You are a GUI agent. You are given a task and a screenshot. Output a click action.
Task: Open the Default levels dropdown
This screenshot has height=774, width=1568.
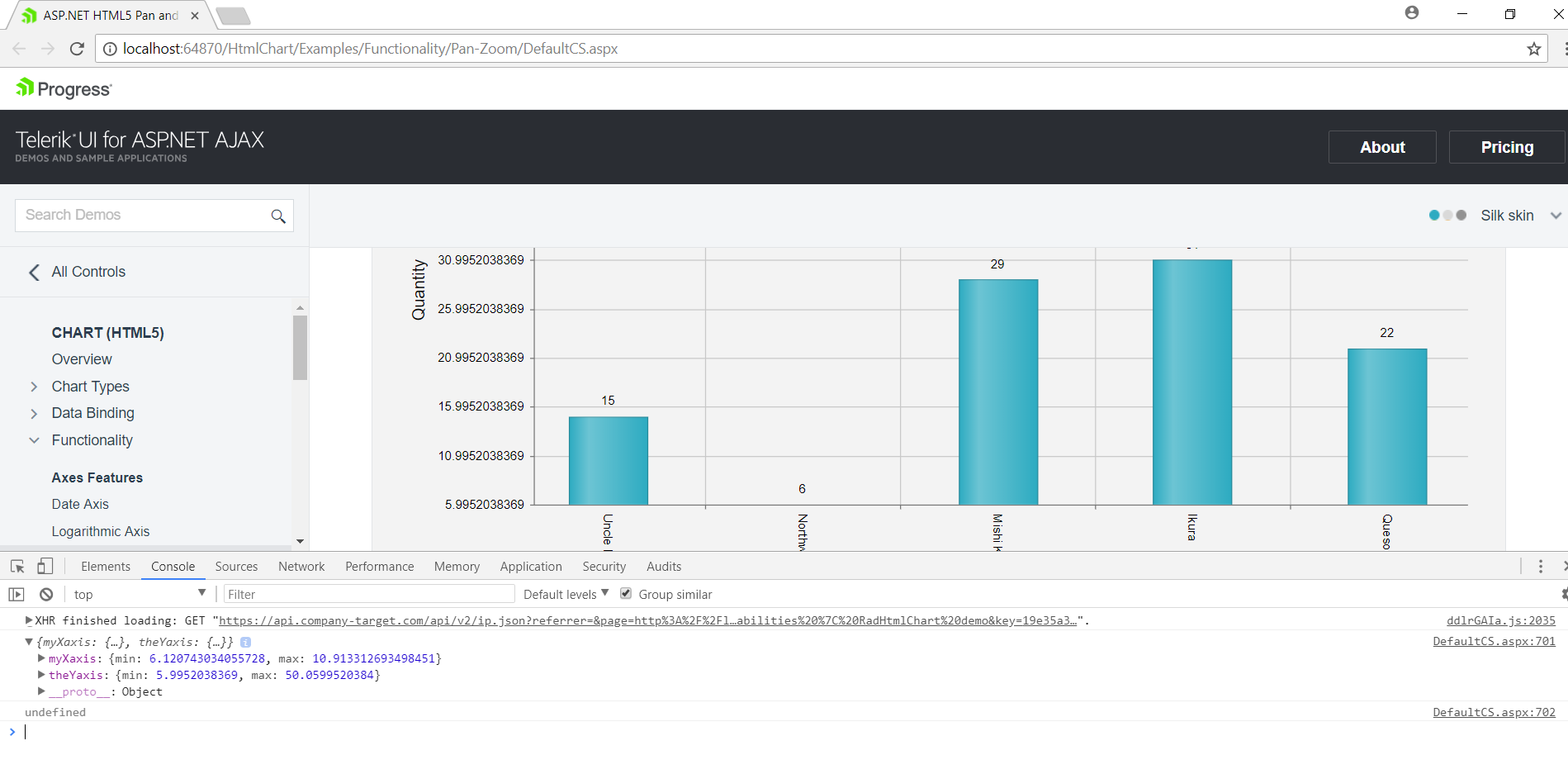coord(566,594)
